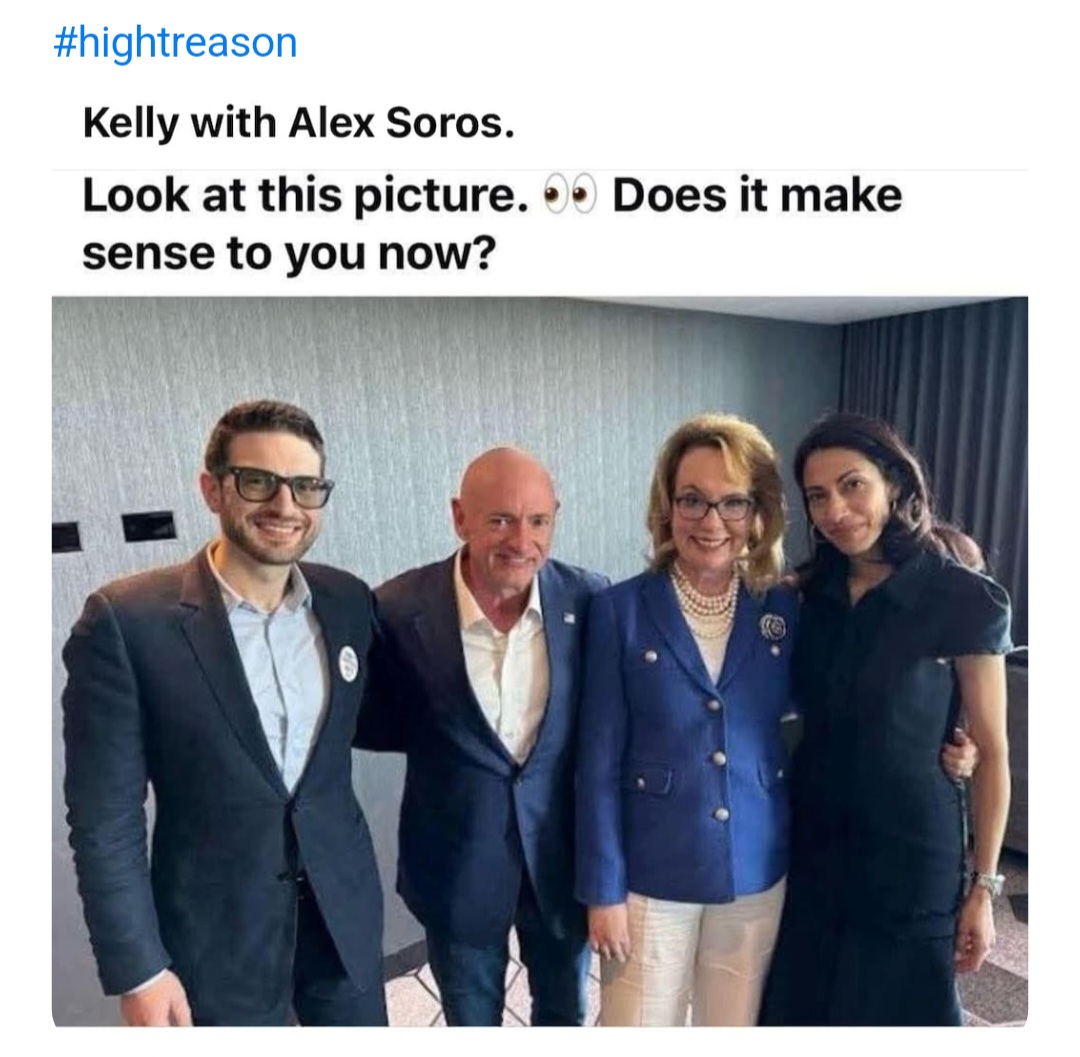The image size is (1080, 1057).
Task: Click the larger black rectangle on the wall
Action: (x=149, y=526)
